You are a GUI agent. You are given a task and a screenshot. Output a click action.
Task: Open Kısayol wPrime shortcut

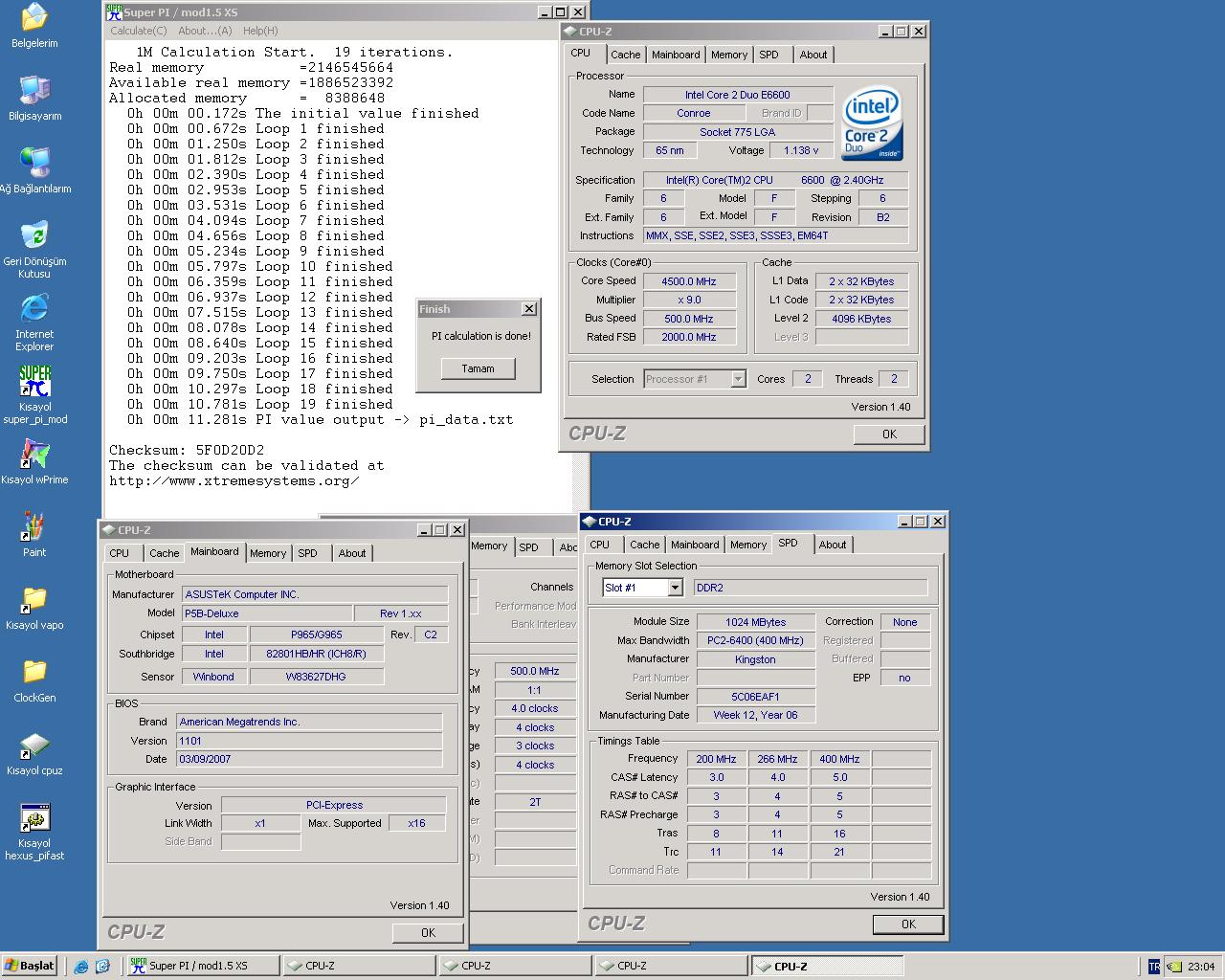click(x=34, y=462)
